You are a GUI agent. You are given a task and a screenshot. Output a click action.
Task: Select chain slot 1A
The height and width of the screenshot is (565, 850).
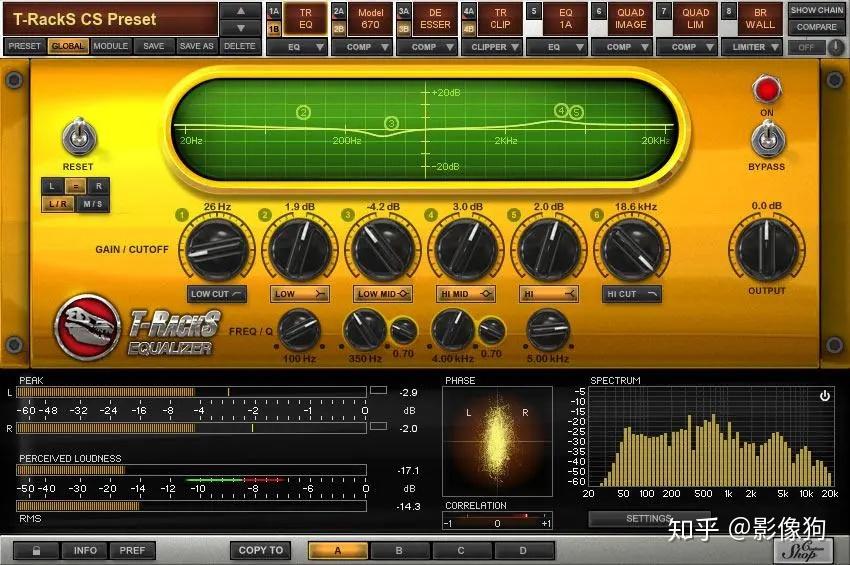point(274,11)
